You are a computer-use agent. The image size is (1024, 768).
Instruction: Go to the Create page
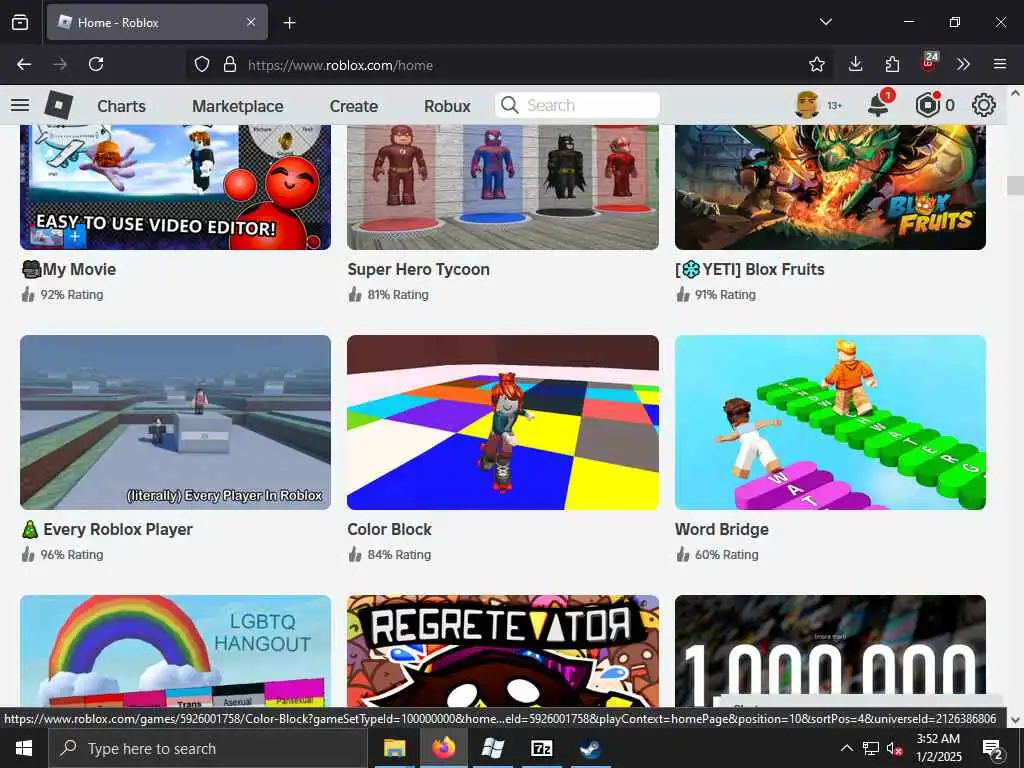(x=353, y=106)
